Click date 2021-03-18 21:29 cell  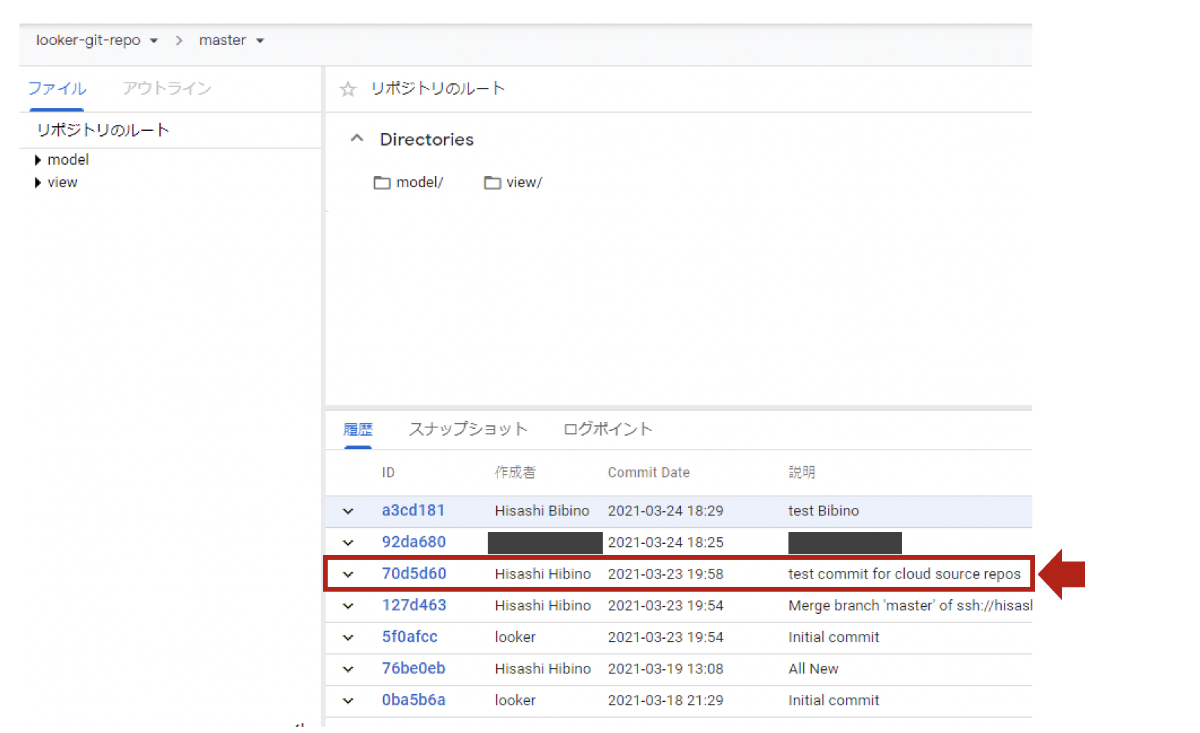point(665,700)
